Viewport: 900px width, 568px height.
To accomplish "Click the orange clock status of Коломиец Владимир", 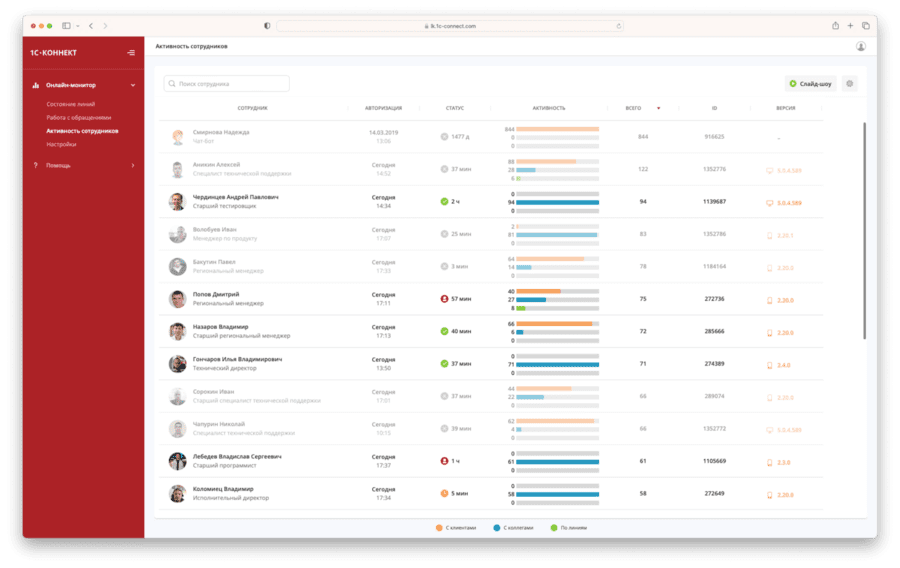I will (x=444, y=493).
